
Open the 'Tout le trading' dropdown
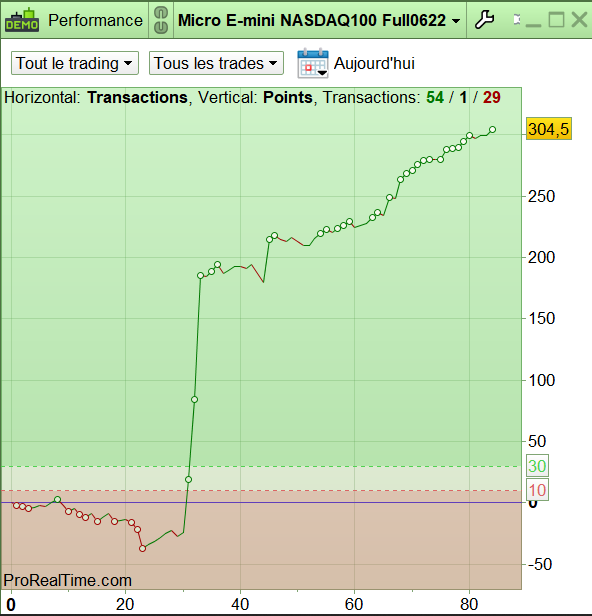point(75,63)
